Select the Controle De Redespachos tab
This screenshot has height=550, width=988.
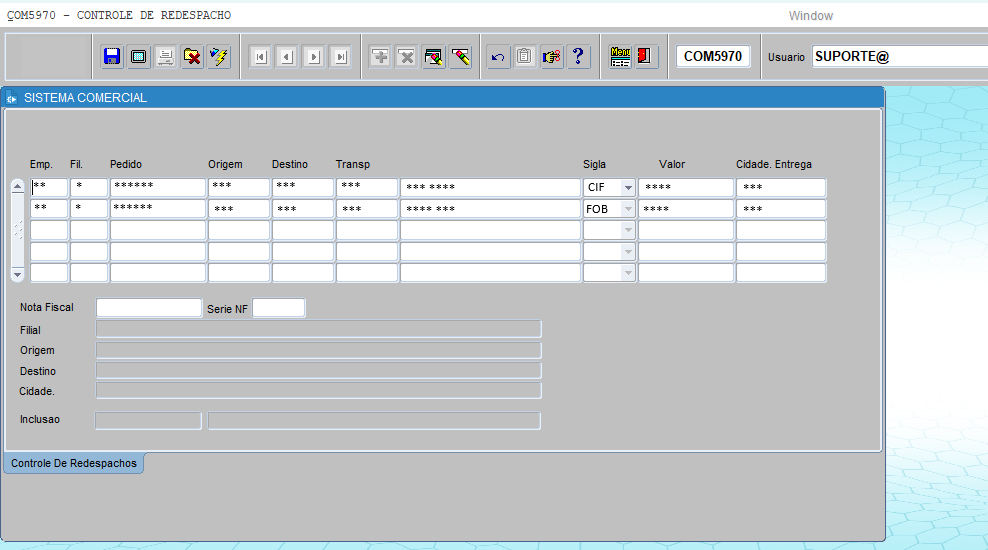click(74, 464)
